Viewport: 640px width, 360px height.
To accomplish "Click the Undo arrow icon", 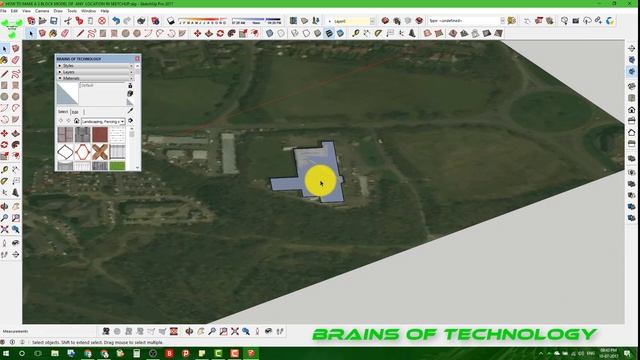I will [x=116, y=21].
